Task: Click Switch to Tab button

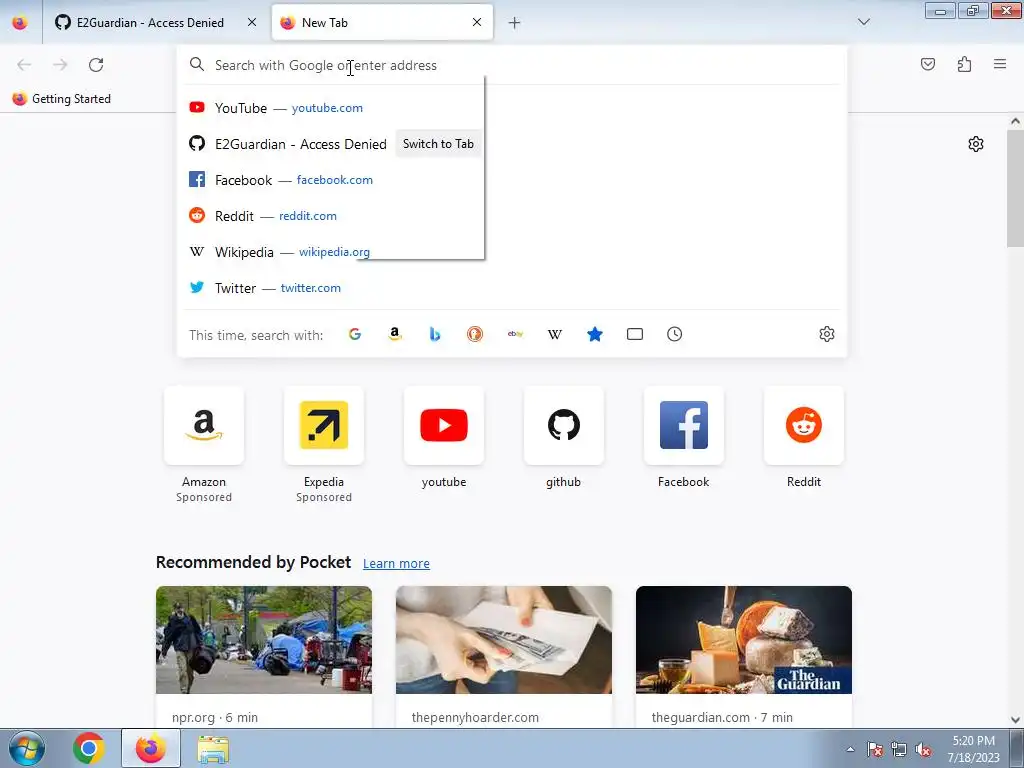Action: coord(438,144)
